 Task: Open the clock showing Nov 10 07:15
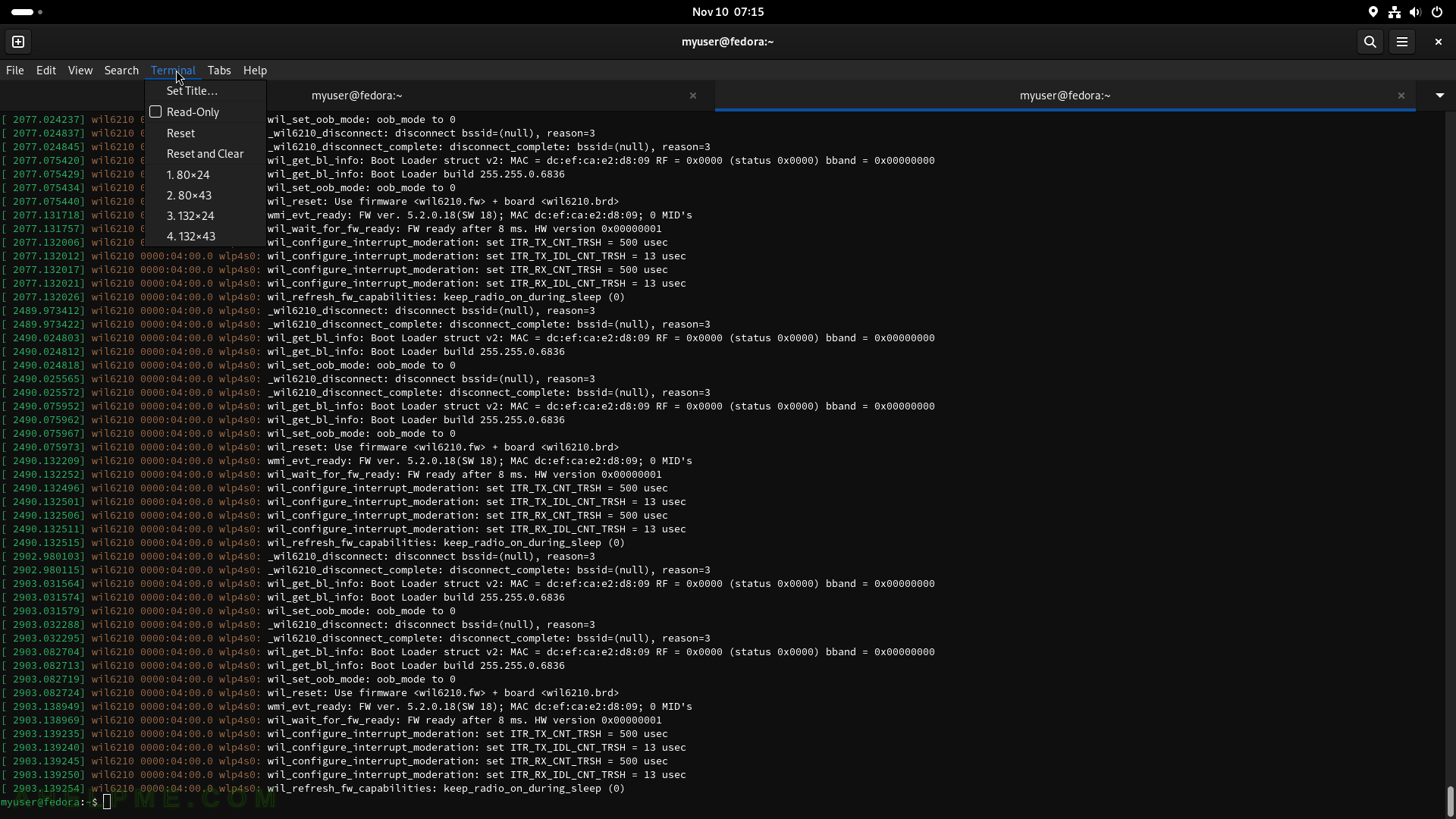pyautogui.click(x=728, y=12)
